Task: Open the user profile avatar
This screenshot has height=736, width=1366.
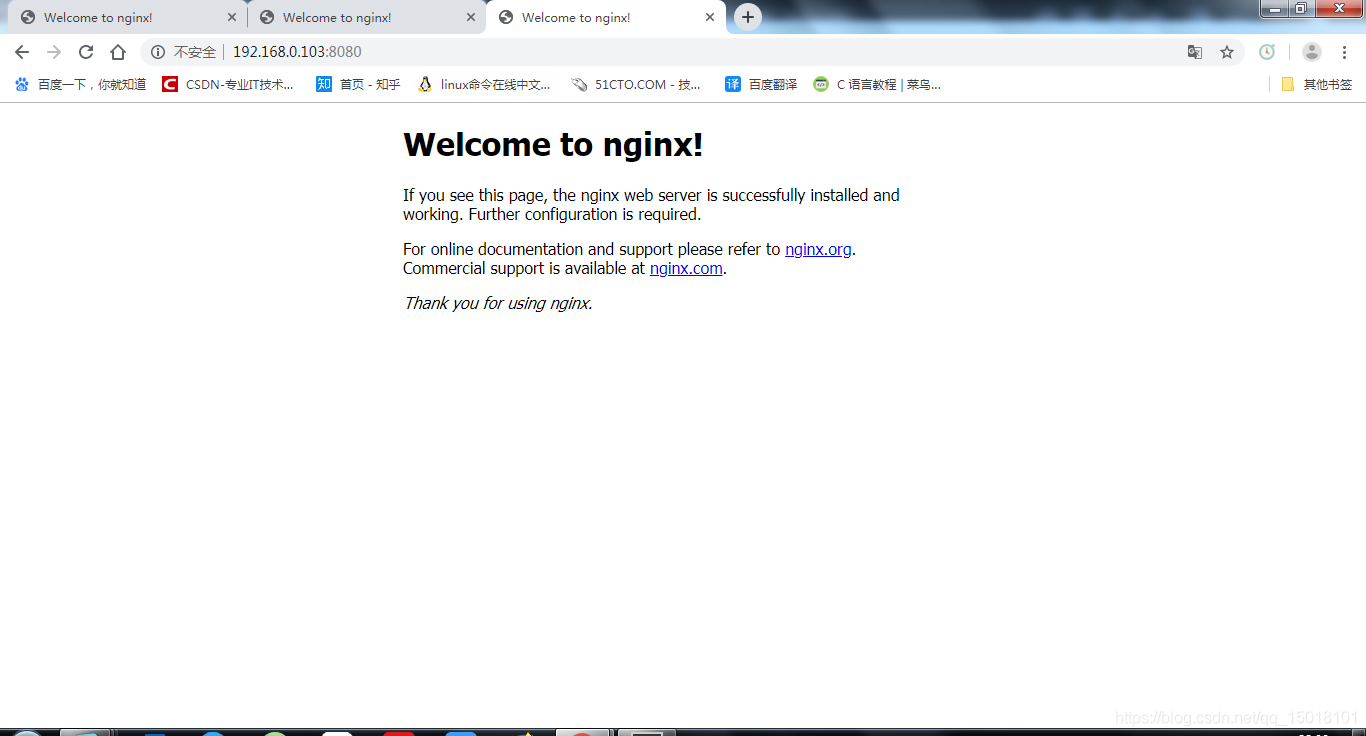Action: (x=1312, y=52)
